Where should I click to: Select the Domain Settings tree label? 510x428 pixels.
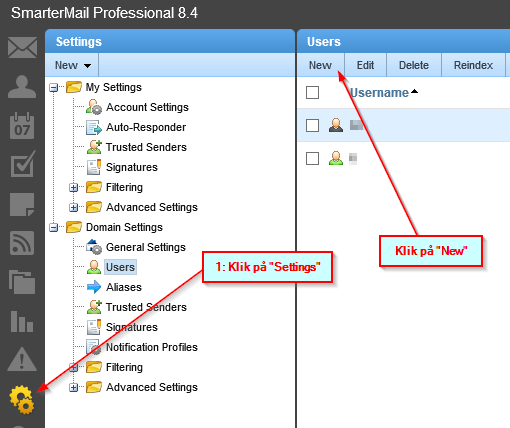124,227
